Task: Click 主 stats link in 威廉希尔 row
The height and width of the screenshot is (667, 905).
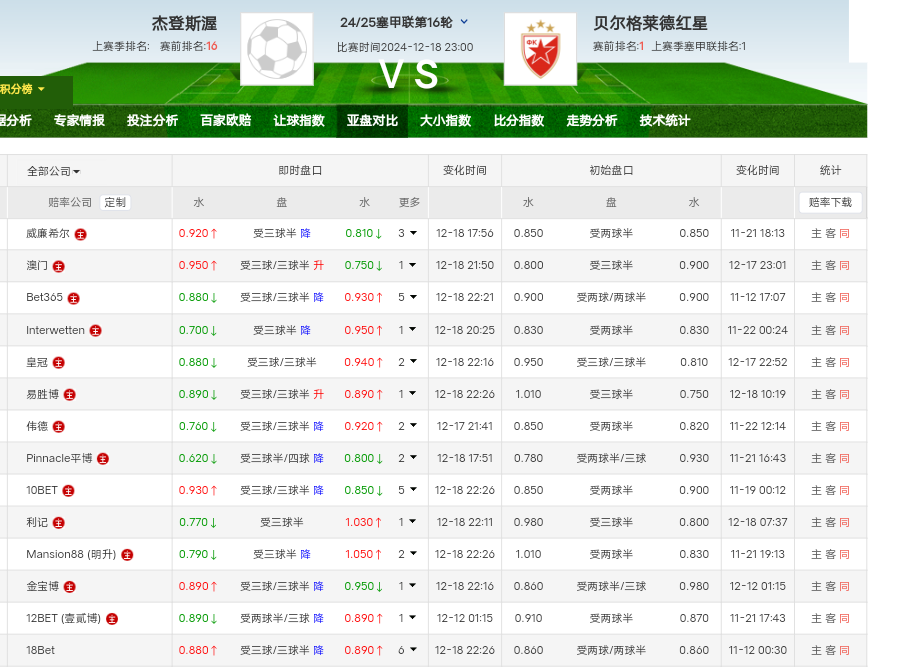Action: click(x=816, y=234)
